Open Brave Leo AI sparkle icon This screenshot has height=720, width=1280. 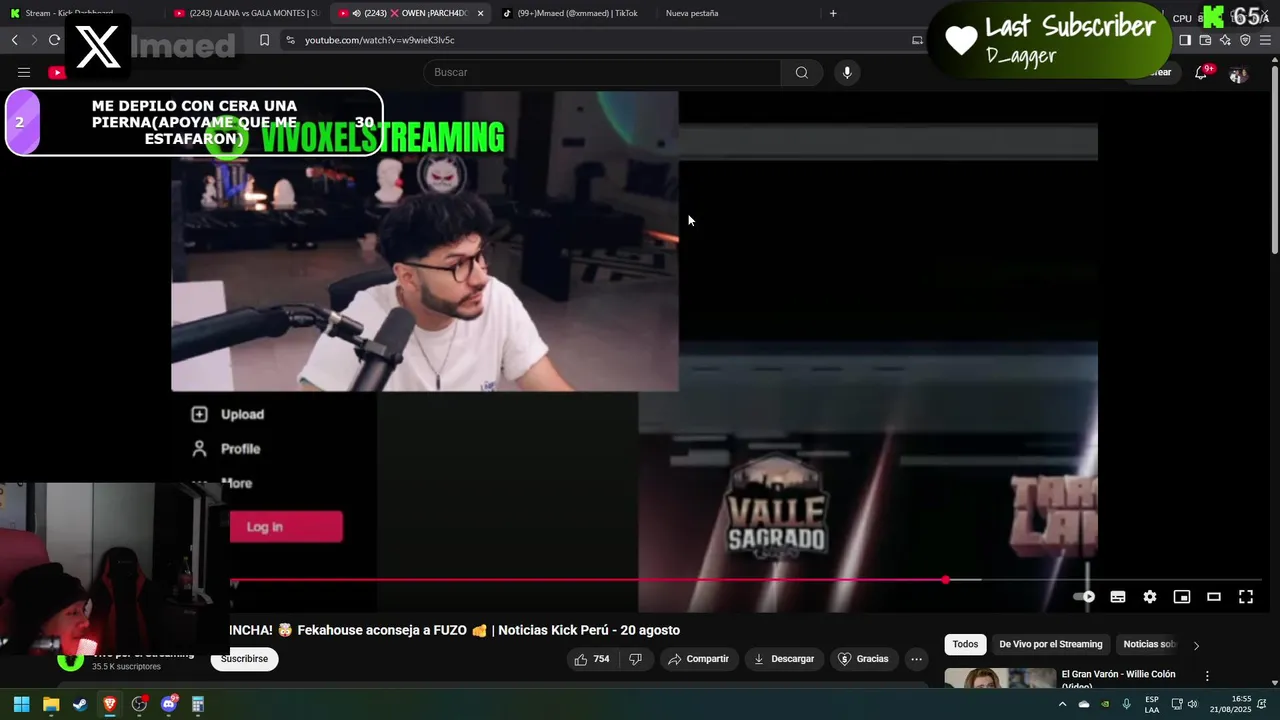1225,40
